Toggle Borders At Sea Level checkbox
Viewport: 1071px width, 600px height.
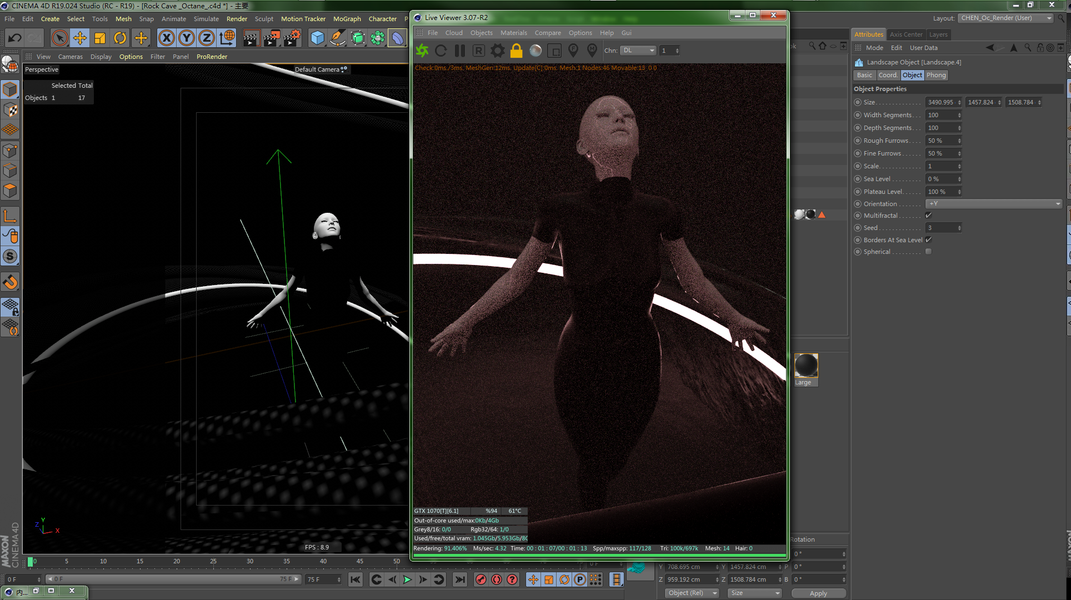[928, 240]
